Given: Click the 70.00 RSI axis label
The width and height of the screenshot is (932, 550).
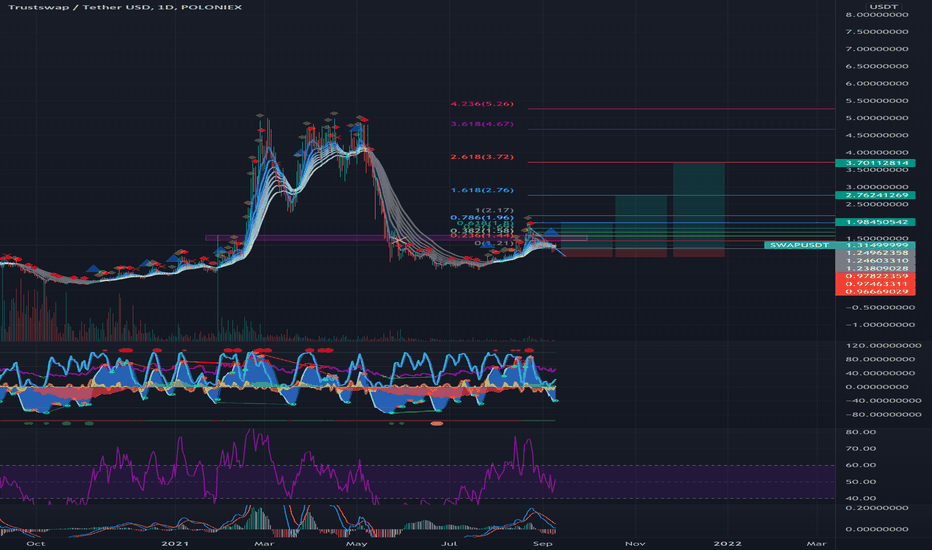Looking at the screenshot, I should (x=861, y=449).
